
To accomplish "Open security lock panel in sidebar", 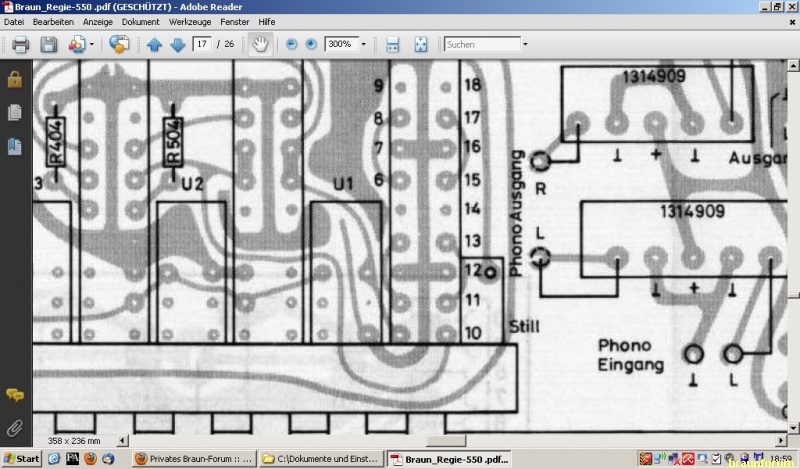I will (x=15, y=79).
